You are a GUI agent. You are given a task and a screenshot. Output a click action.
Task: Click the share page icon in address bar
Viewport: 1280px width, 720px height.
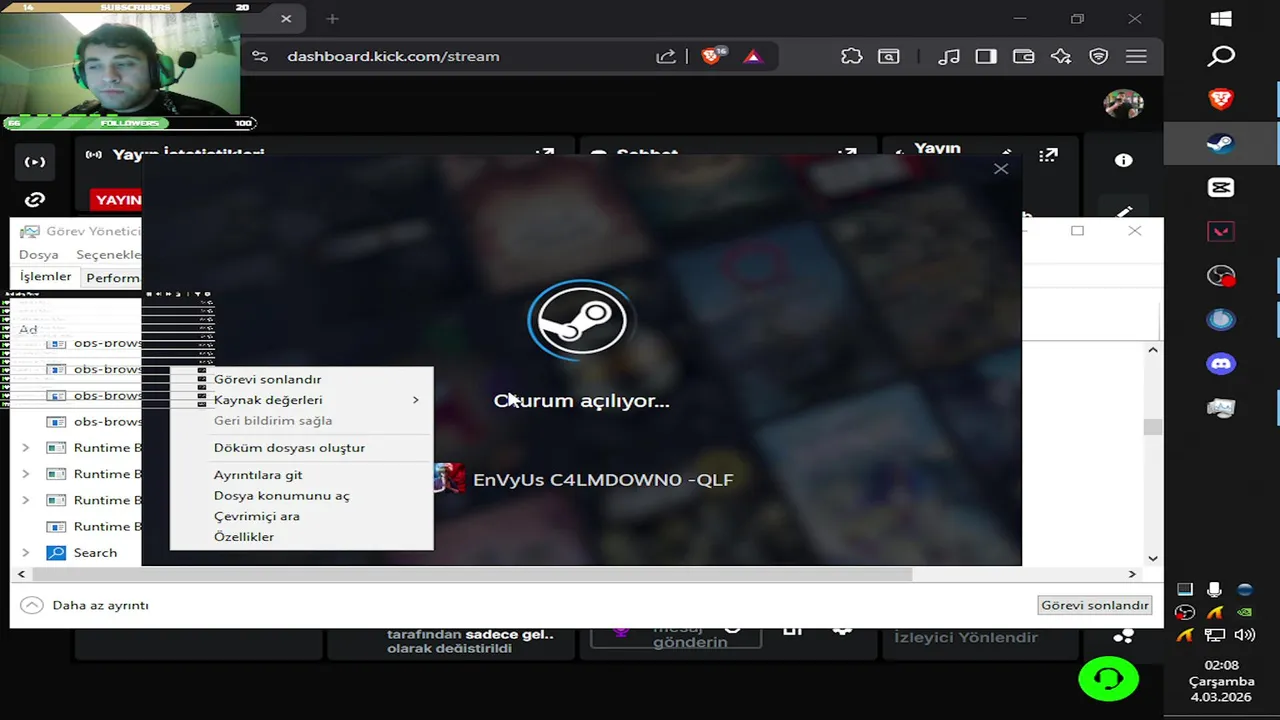666,56
